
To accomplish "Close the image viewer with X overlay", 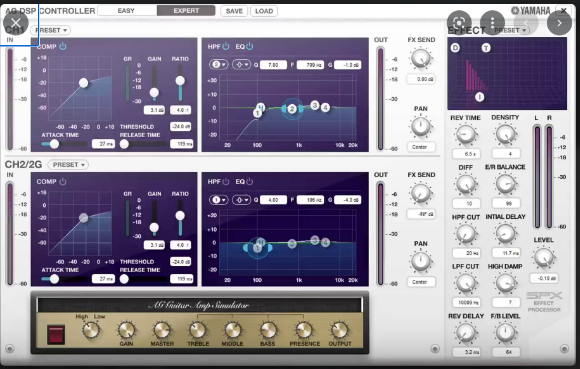I will click(x=16, y=23).
